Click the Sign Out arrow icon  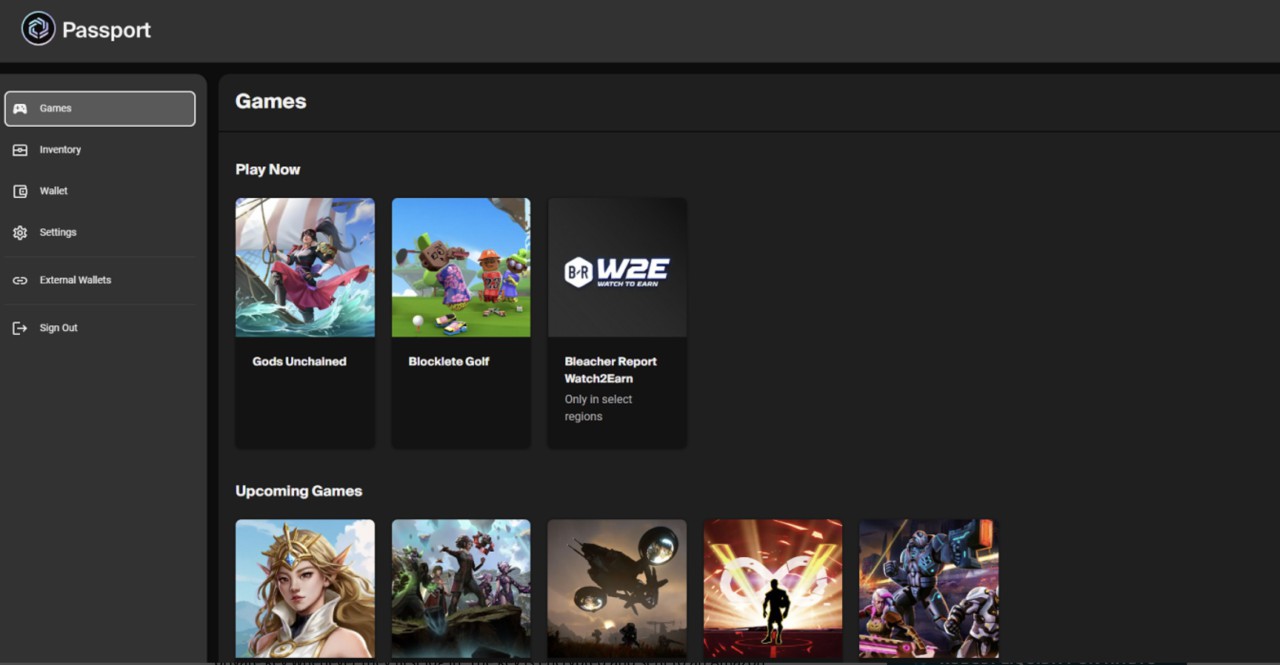click(20, 328)
